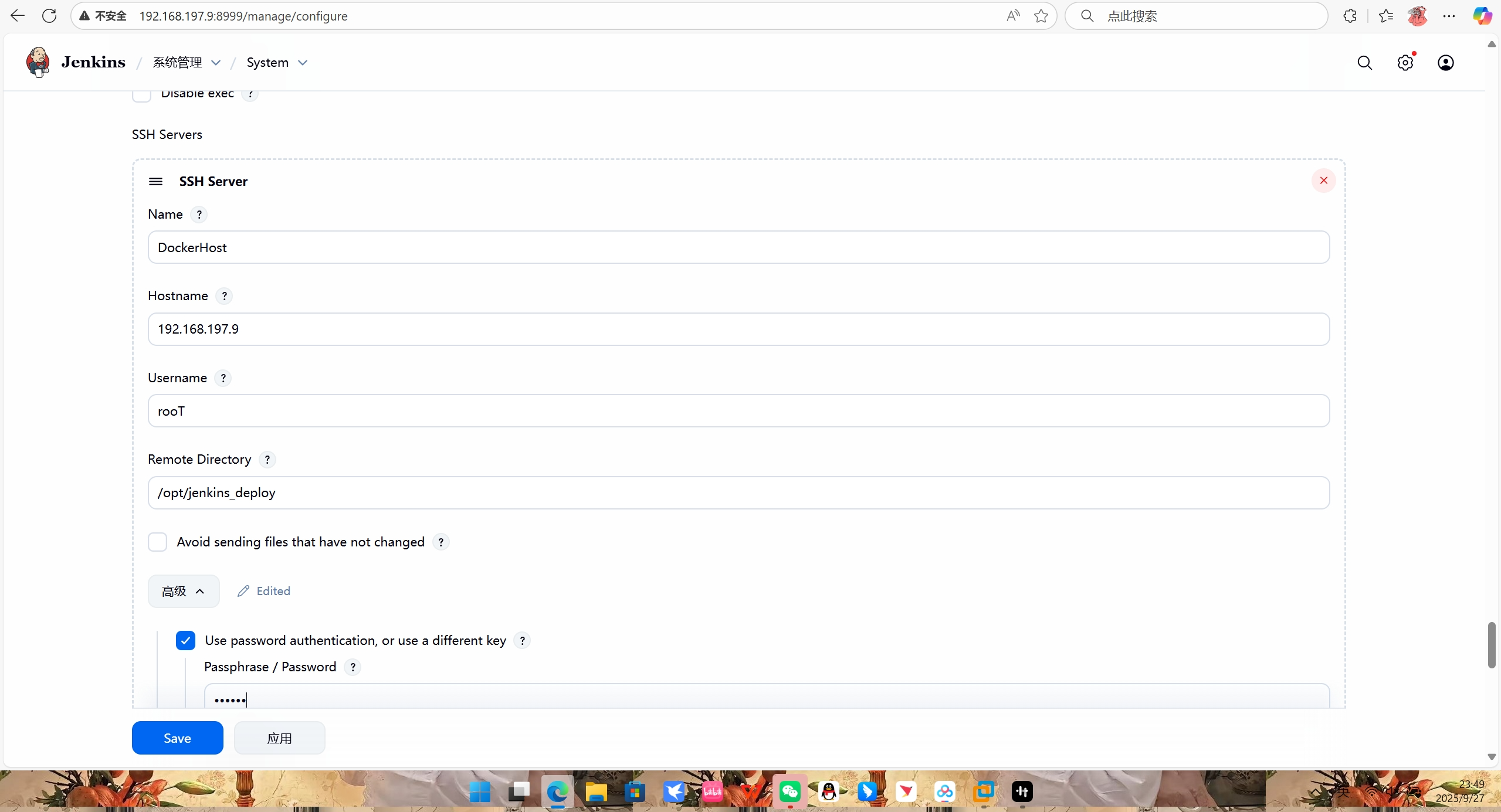This screenshot has height=812, width=1501.
Task: Open the user account profile icon
Action: pyautogui.click(x=1446, y=63)
